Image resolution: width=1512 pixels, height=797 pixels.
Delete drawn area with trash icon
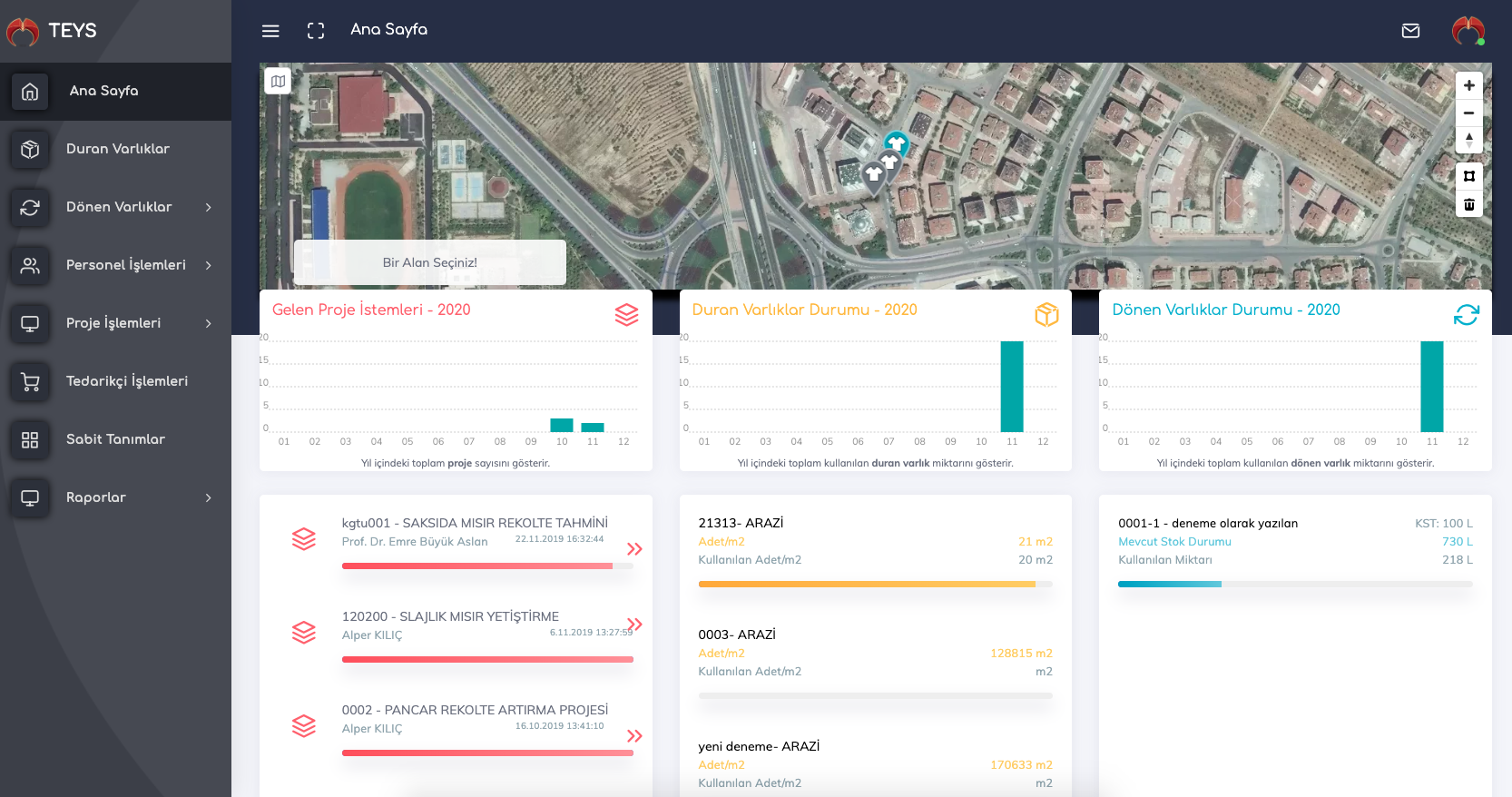(1468, 204)
